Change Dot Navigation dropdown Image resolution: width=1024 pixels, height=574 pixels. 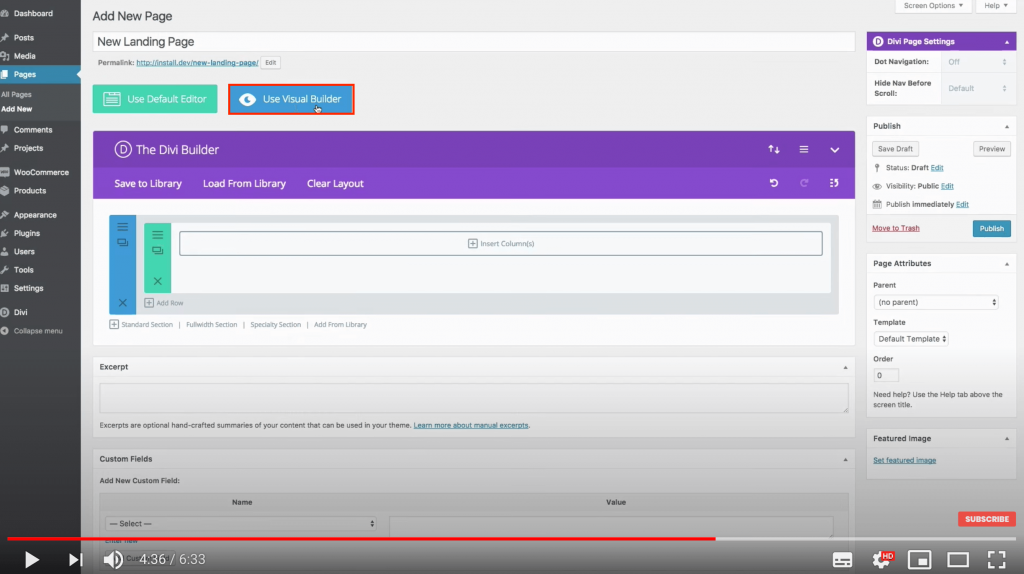(978, 62)
